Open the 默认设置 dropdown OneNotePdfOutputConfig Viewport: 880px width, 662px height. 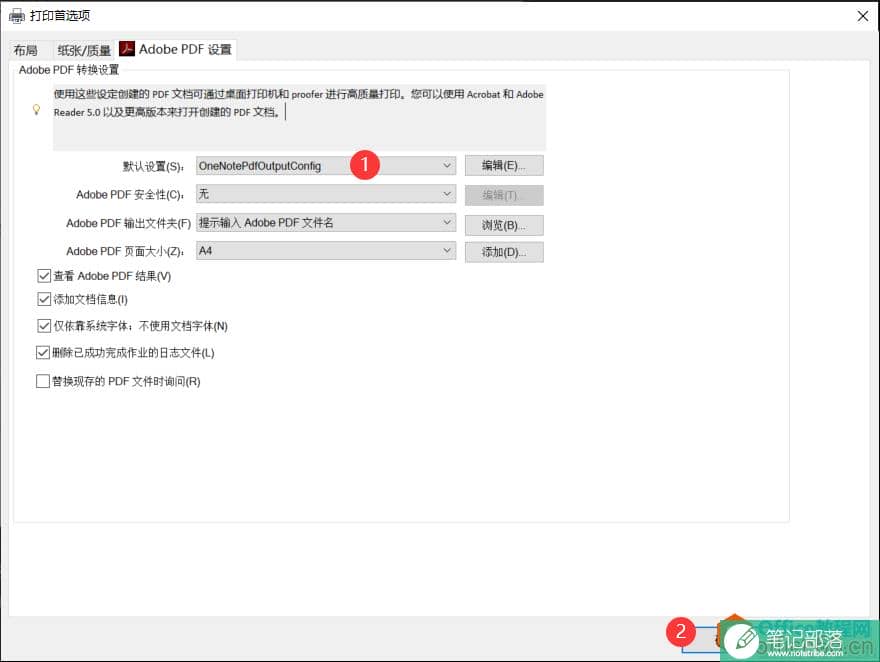click(x=326, y=166)
